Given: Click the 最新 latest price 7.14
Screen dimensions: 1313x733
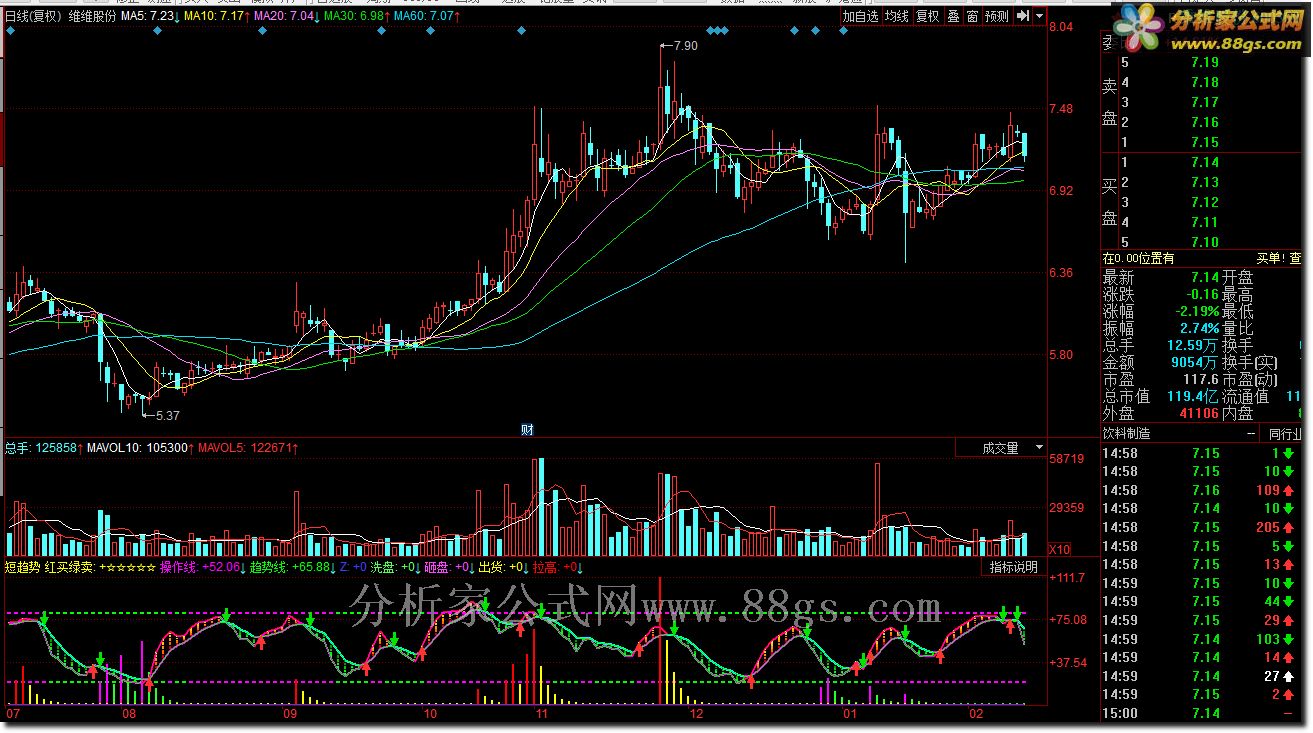Looking at the screenshot, I should coord(1205,277).
